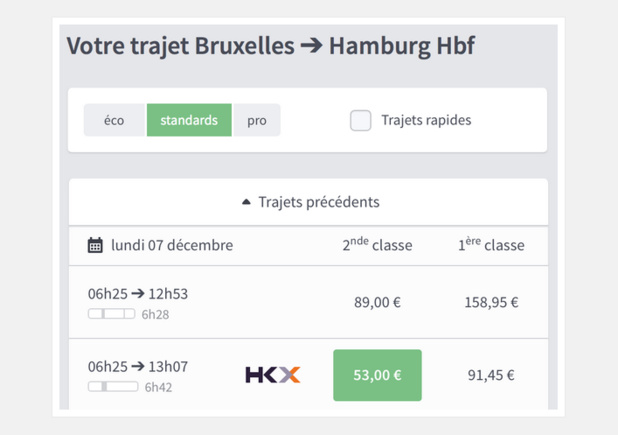This screenshot has width=618, height=435.
Task: Click the 6h42 journey duration bar icon
Action: click(x=113, y=387)
